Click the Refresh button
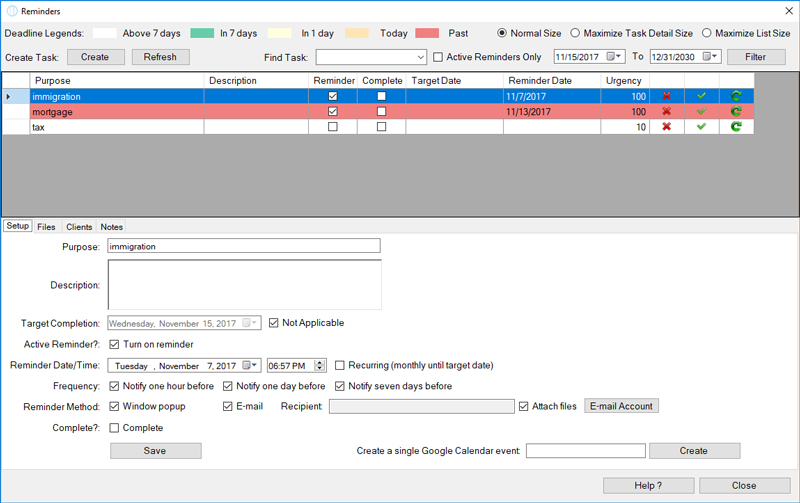The width and height of the screenshot is (800, 503). [x=160, y=57]
